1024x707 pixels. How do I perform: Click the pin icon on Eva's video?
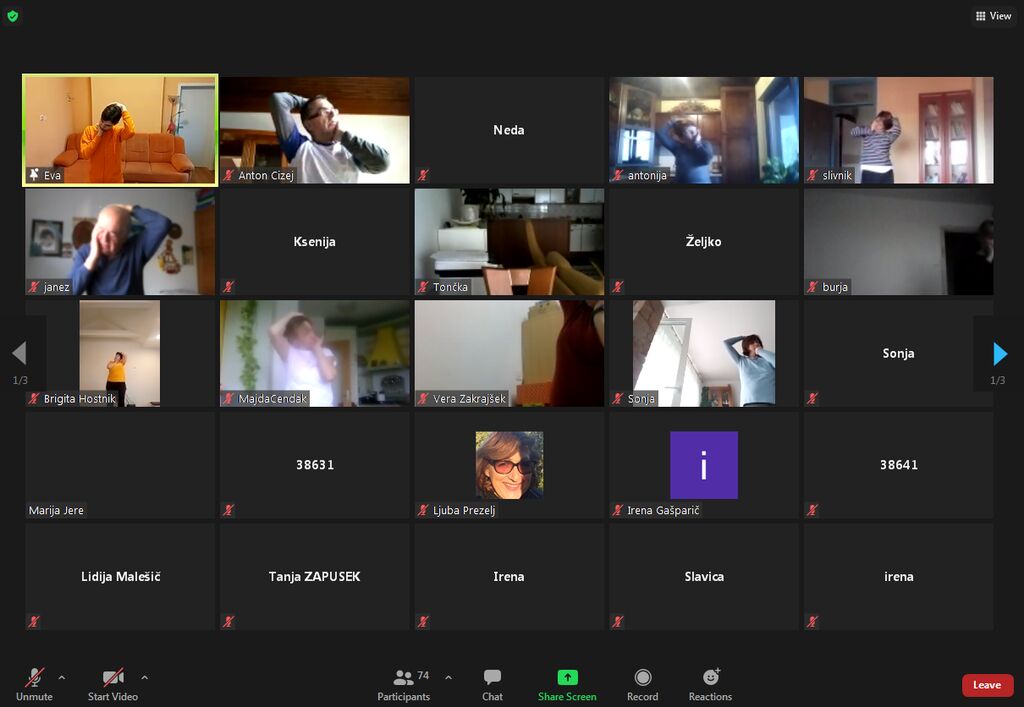tap(34, 175)
